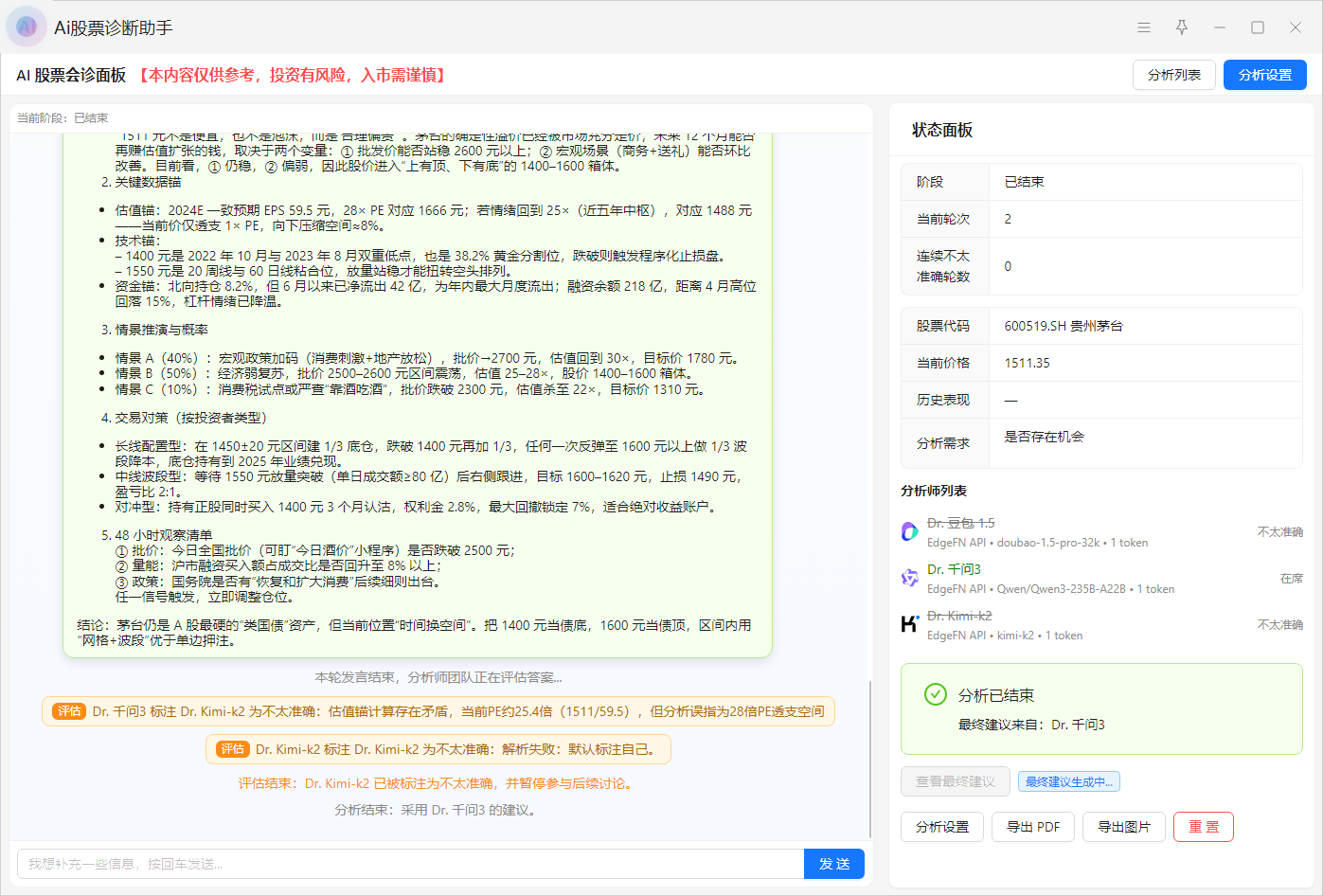Screen dimensions: 1323x896
Task: Open 分析设置 from the top bar
Action: coord(1264,75)
